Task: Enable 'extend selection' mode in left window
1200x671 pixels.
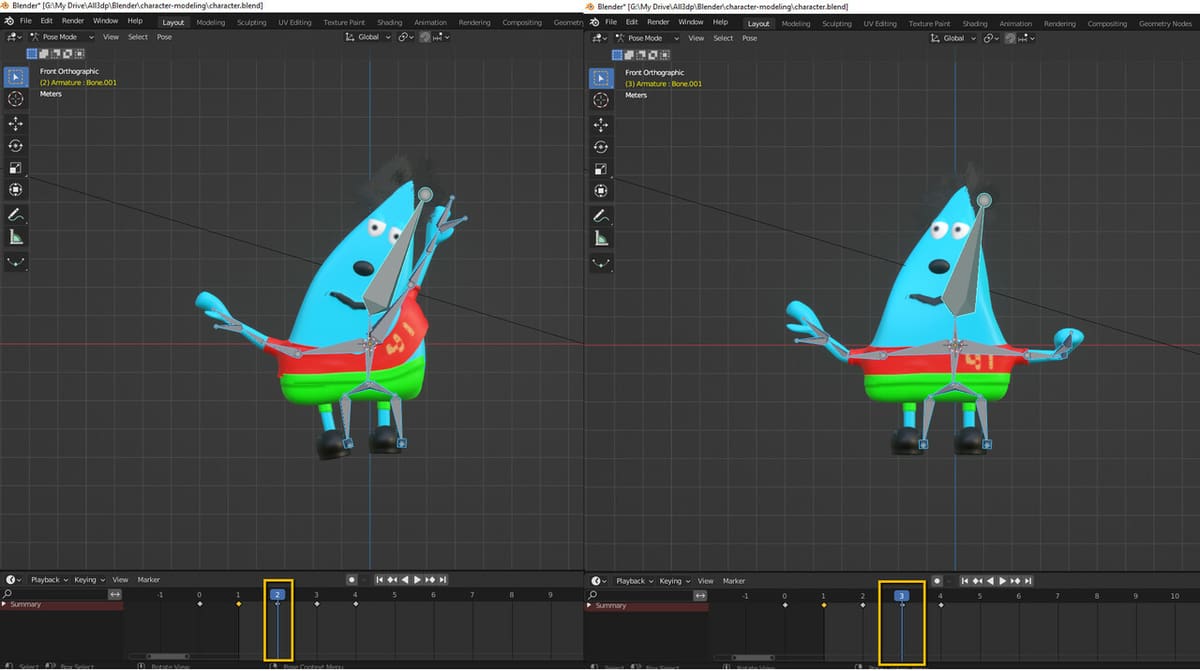Action: point(44,53)
